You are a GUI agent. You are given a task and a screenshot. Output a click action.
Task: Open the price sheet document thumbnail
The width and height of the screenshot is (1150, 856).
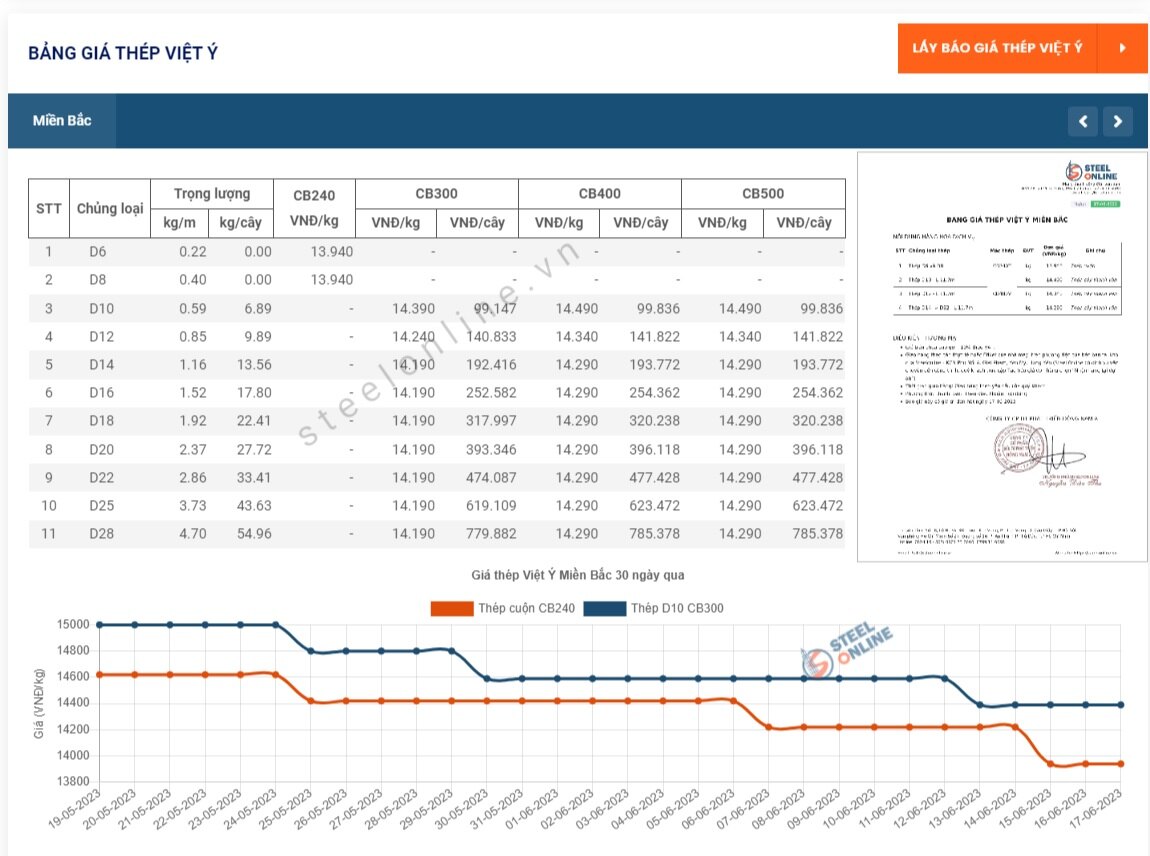point(1002,357)
